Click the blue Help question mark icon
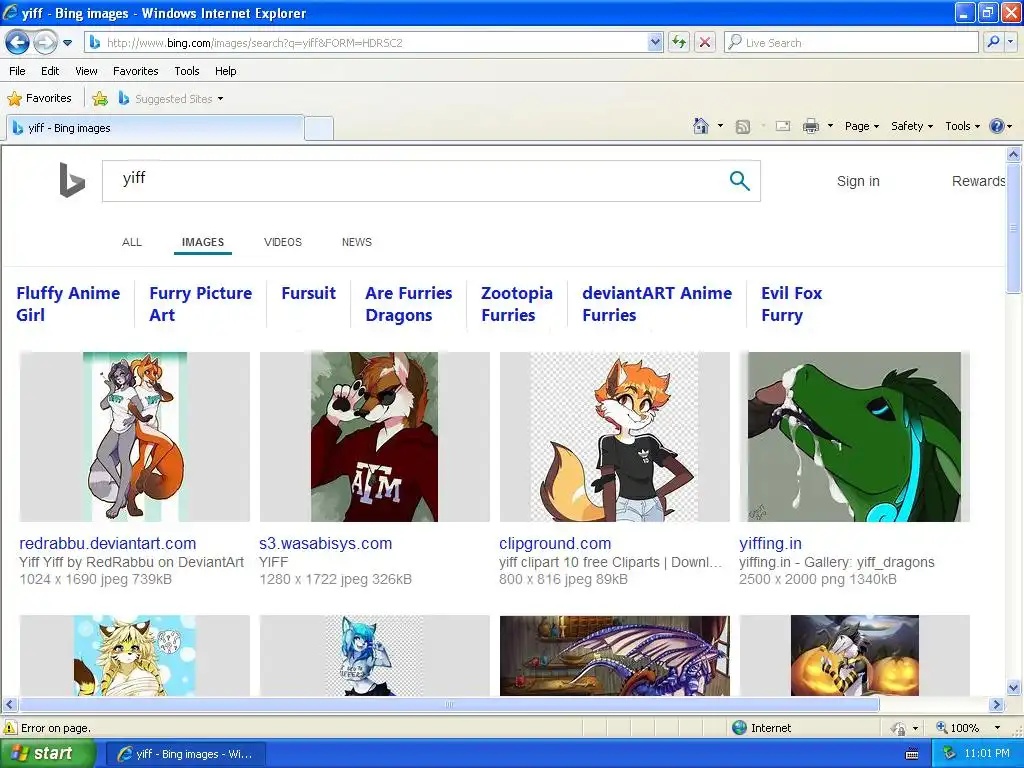Screen dimensions: 1024x768 997,126
